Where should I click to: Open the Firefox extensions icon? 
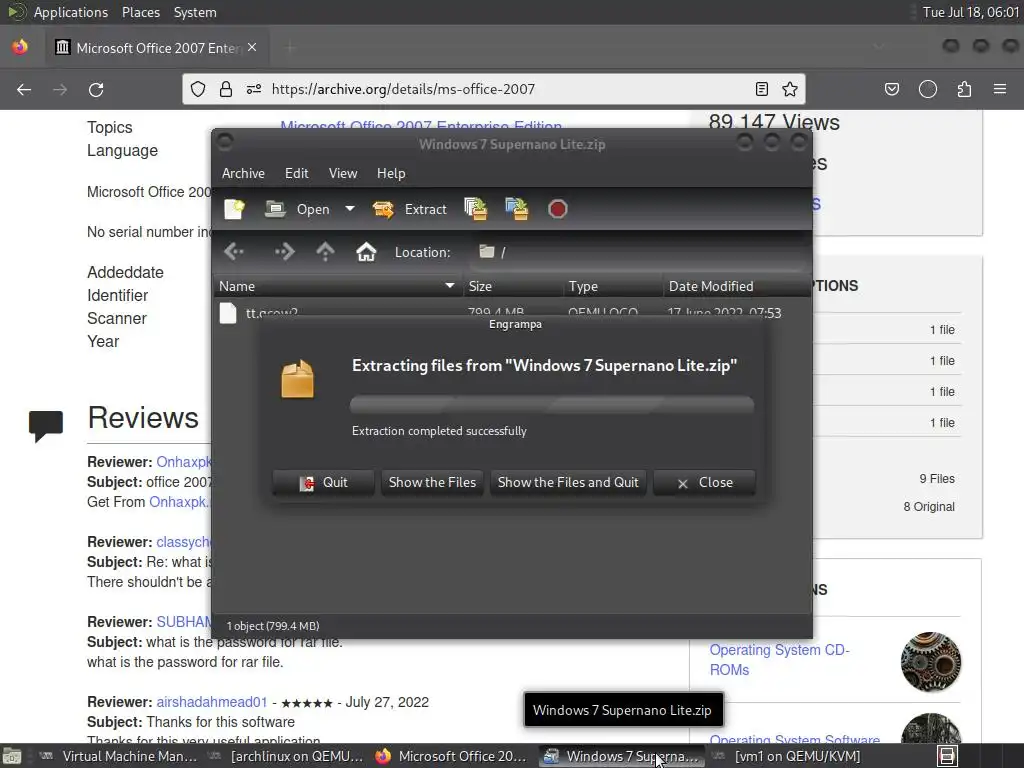[x=964, y=89]
